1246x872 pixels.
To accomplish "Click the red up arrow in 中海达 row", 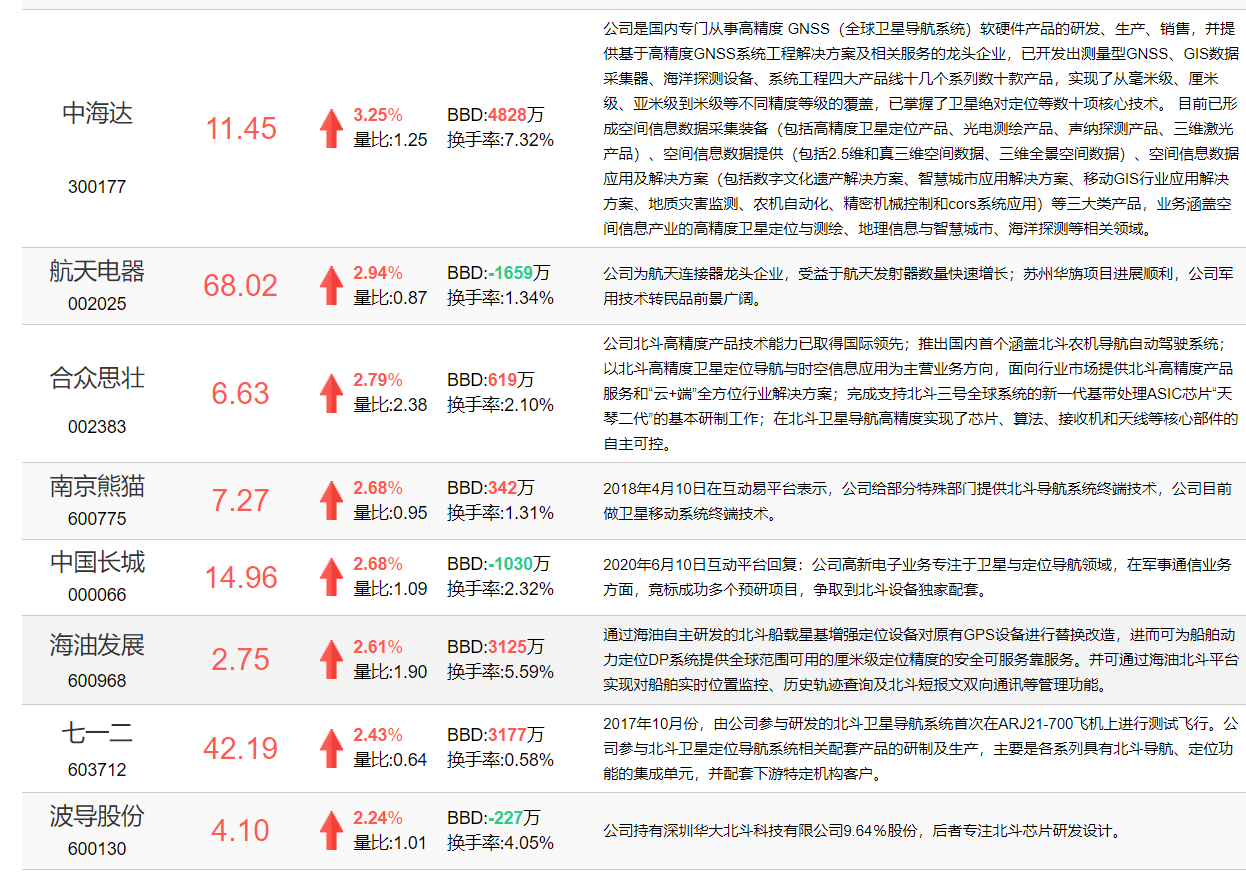I will (331, 129).
